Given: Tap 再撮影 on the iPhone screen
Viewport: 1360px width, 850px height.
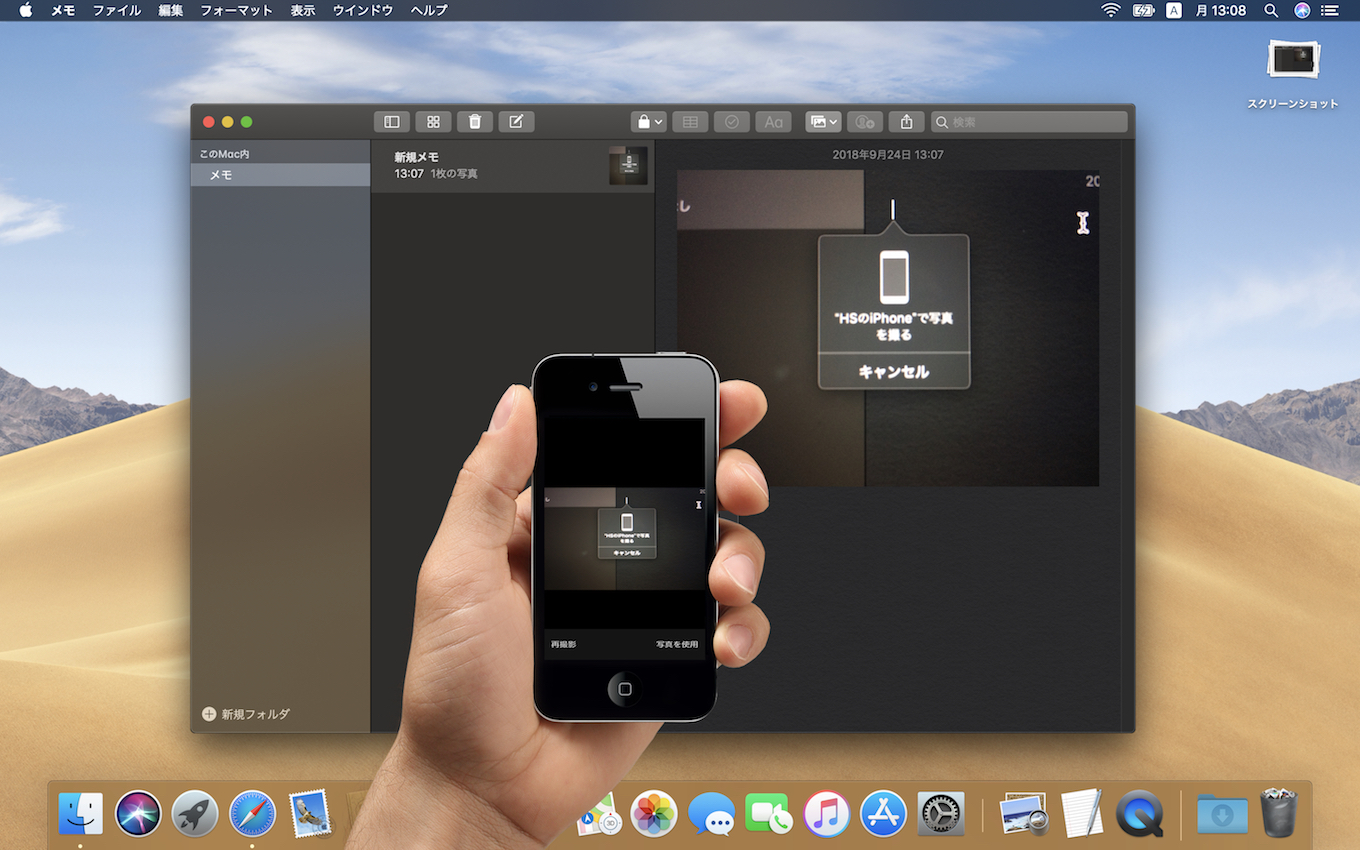Looking at the screenshot, I should pyautogui.click(x=564, y=645).
